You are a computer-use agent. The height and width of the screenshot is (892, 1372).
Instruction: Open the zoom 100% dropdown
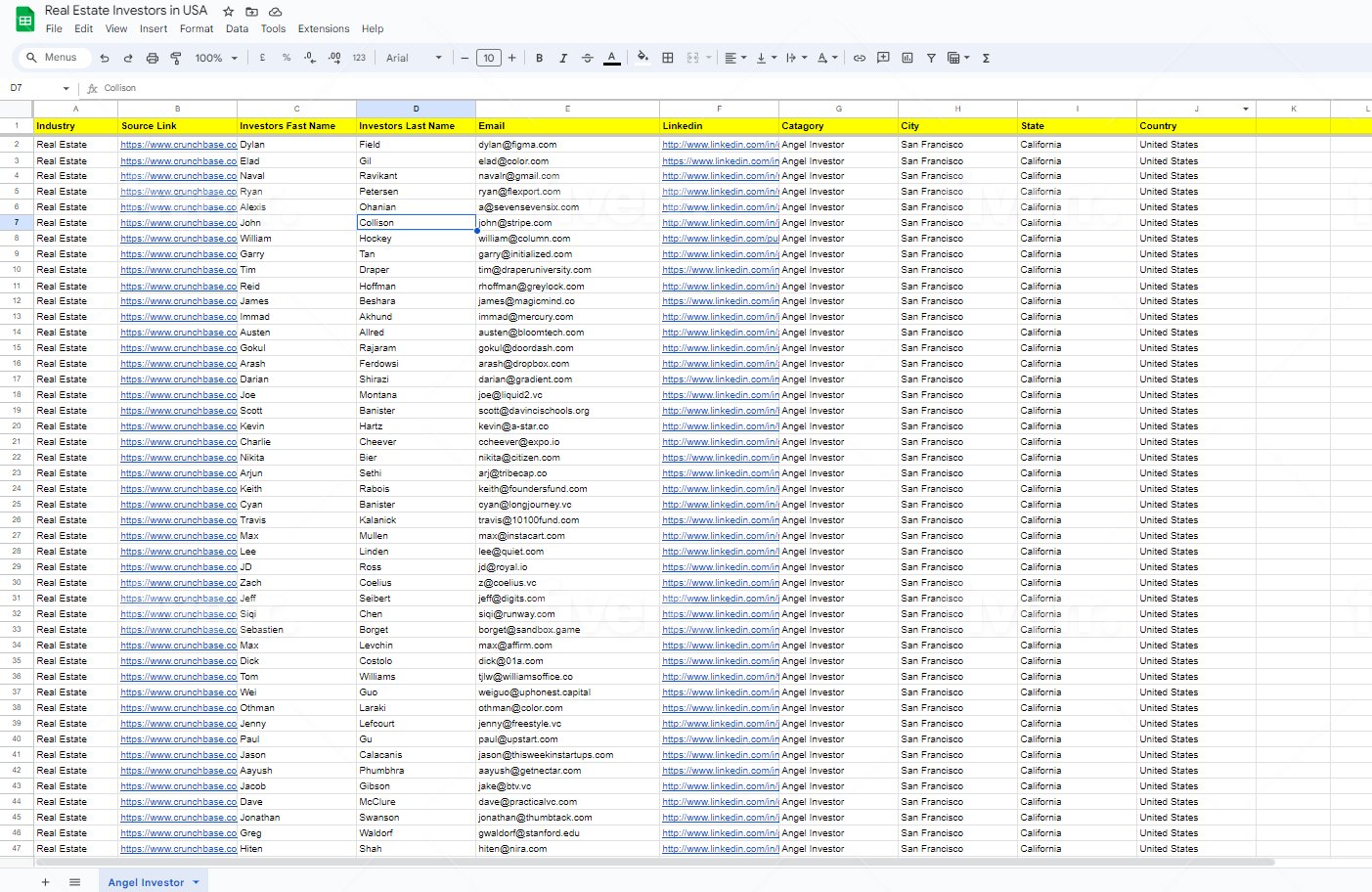click(216, 58)
